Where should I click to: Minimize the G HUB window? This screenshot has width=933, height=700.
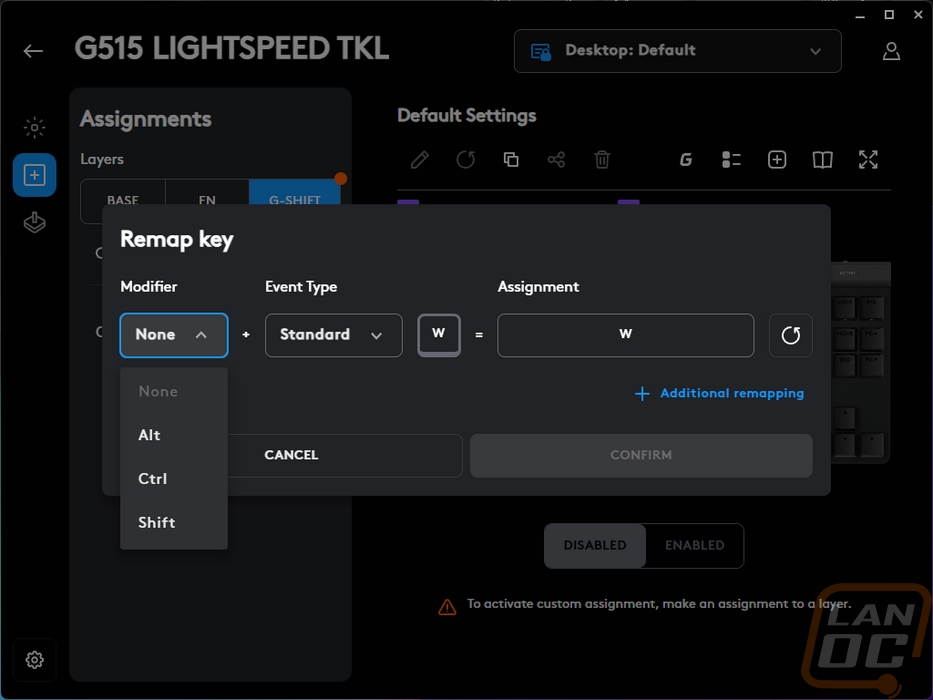[x=860, y=15]
